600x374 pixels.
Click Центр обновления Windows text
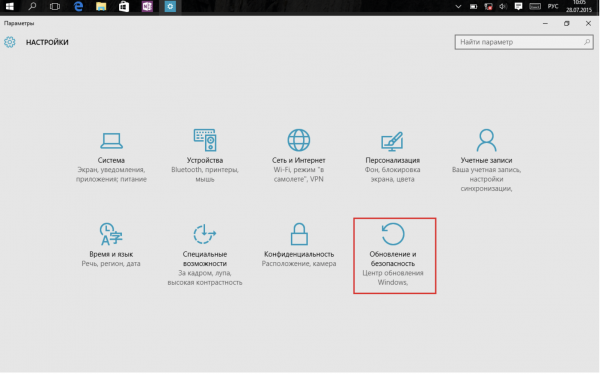coord(393,278)
